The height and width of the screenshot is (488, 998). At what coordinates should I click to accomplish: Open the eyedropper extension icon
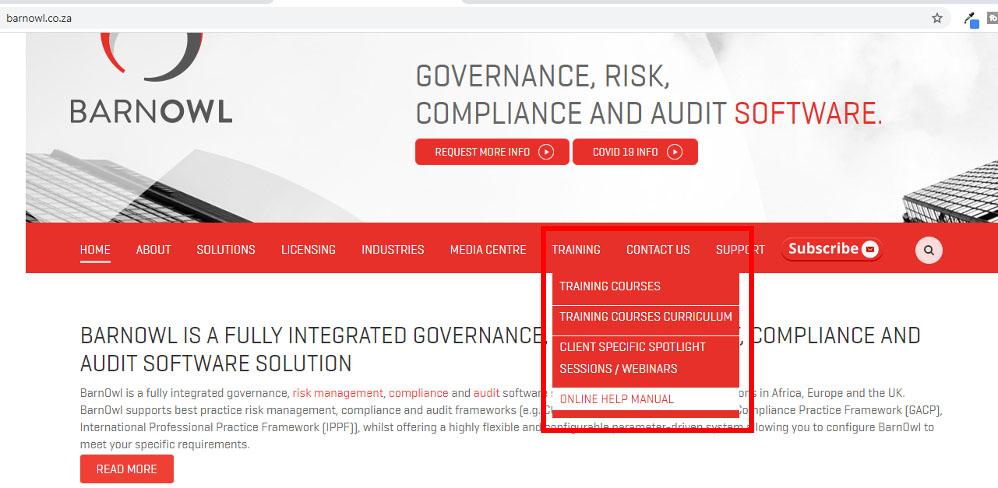tap(971, 19)
